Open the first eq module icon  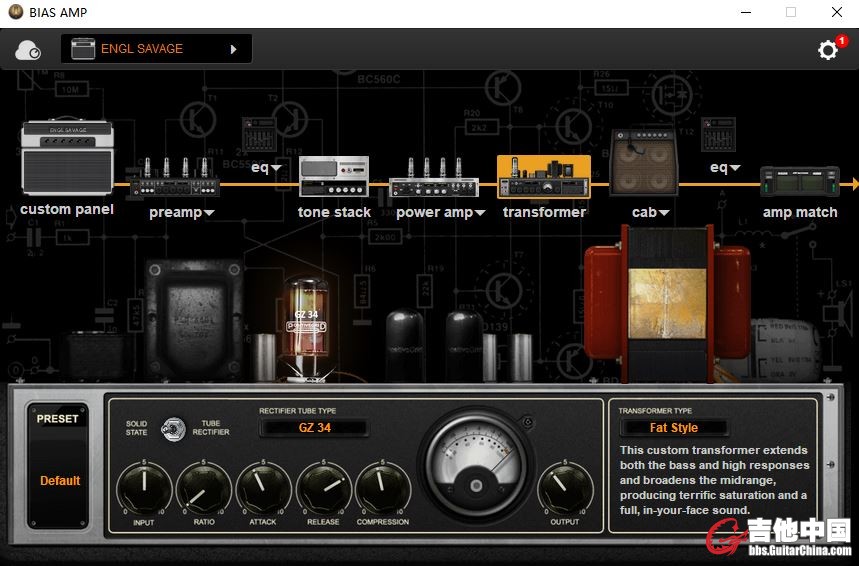[x=259, y=134]
